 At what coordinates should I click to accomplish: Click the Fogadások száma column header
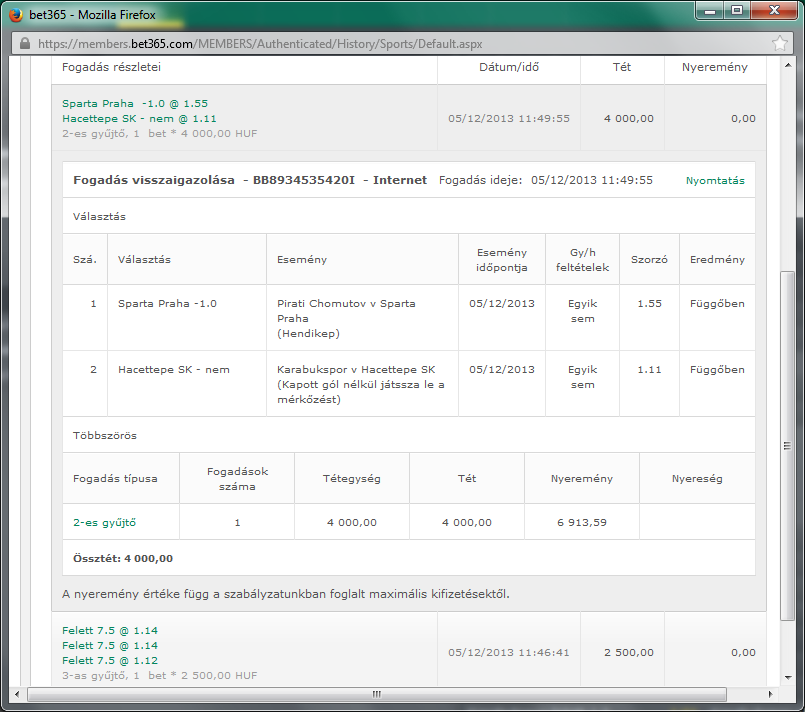point(237,478)
